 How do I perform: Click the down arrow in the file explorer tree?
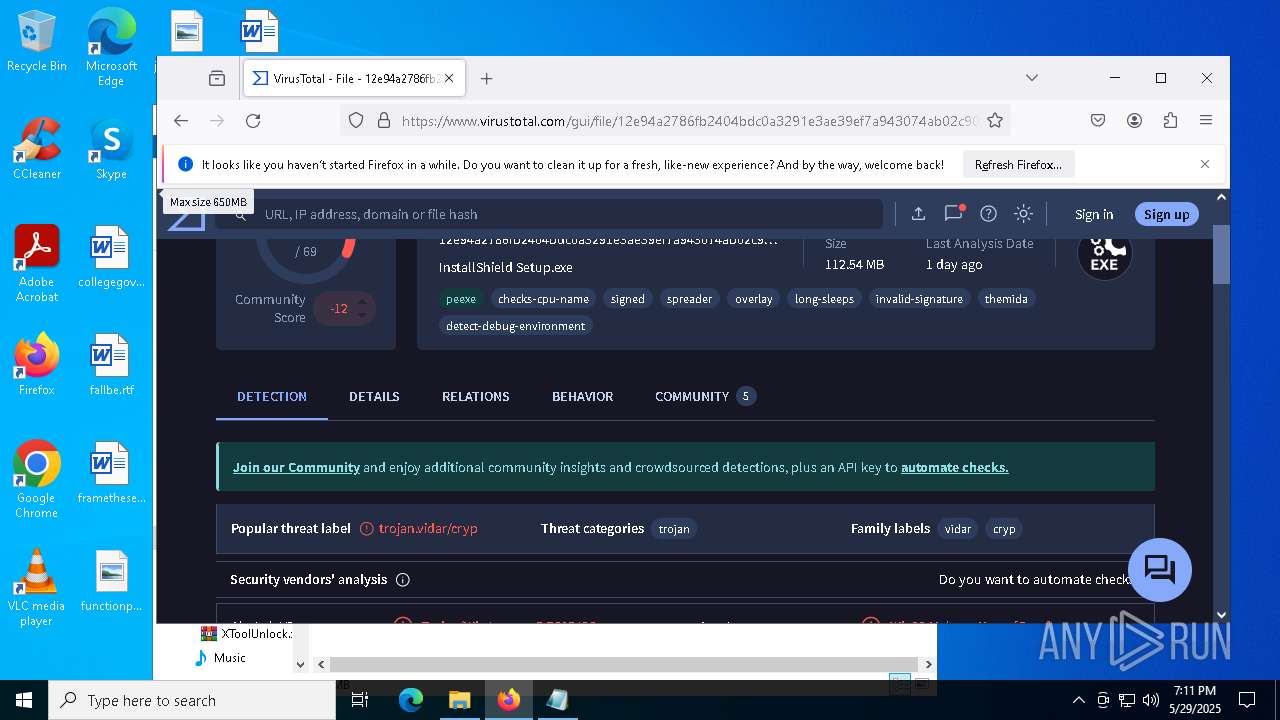(x=300, y=664)
